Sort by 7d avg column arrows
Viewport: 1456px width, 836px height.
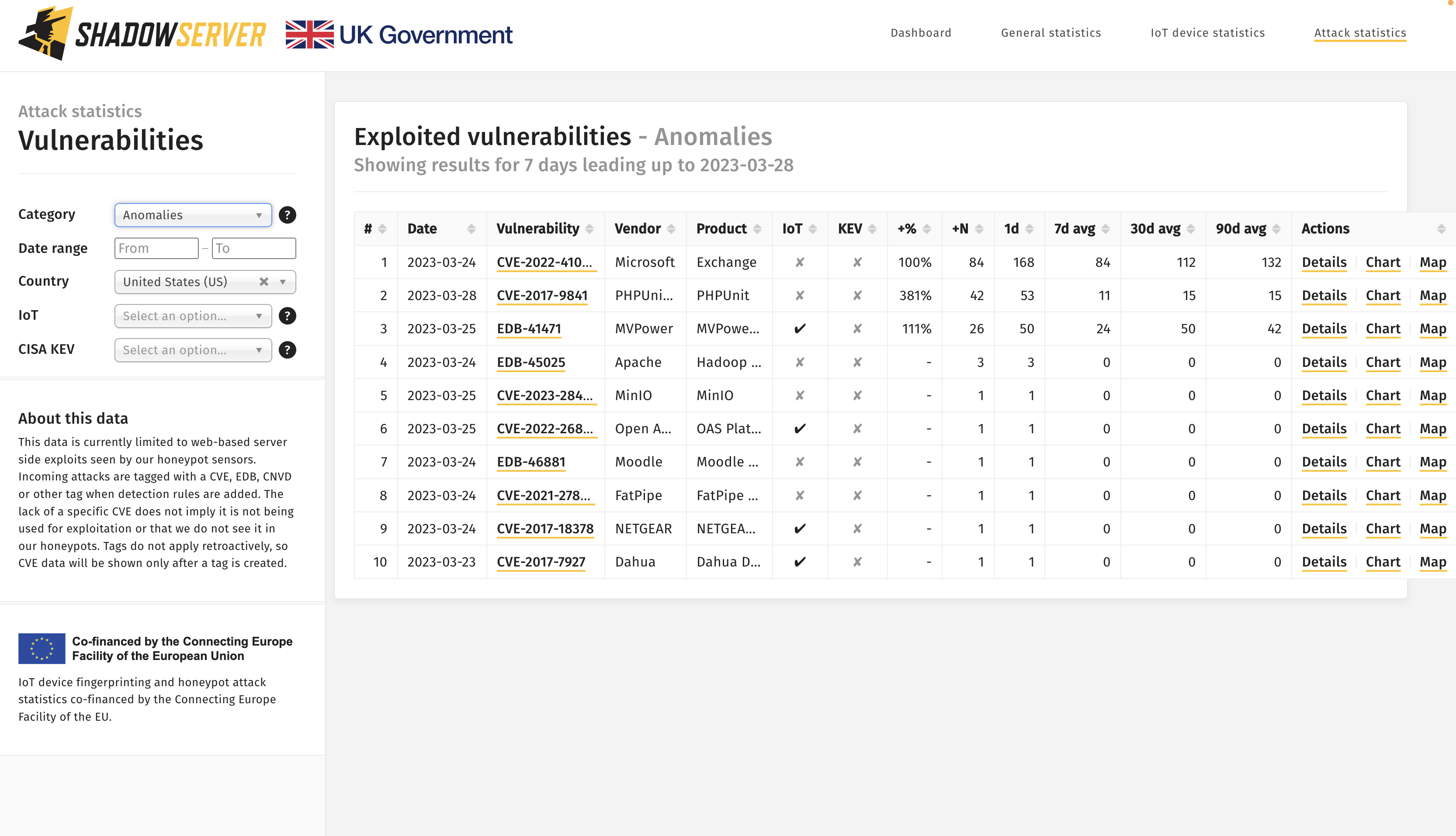1106,228
